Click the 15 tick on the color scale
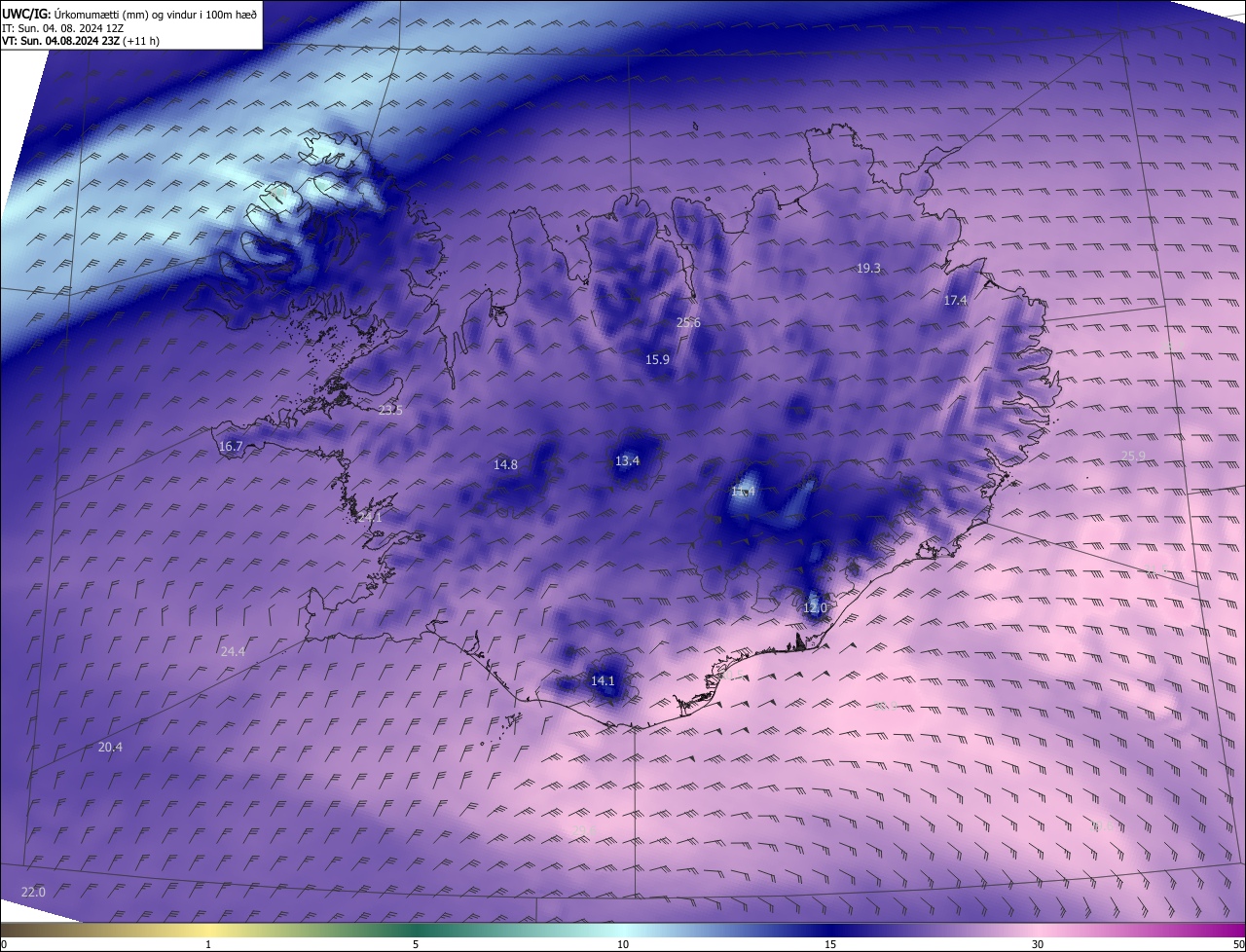 click(x=830, y=945)
